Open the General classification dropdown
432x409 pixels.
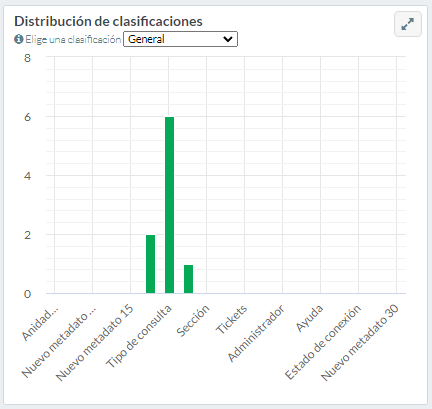click(x=180, y=39)
